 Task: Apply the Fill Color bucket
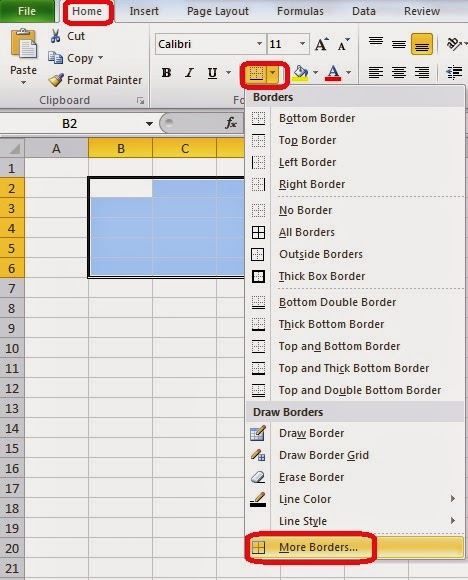tap(300, 72)
